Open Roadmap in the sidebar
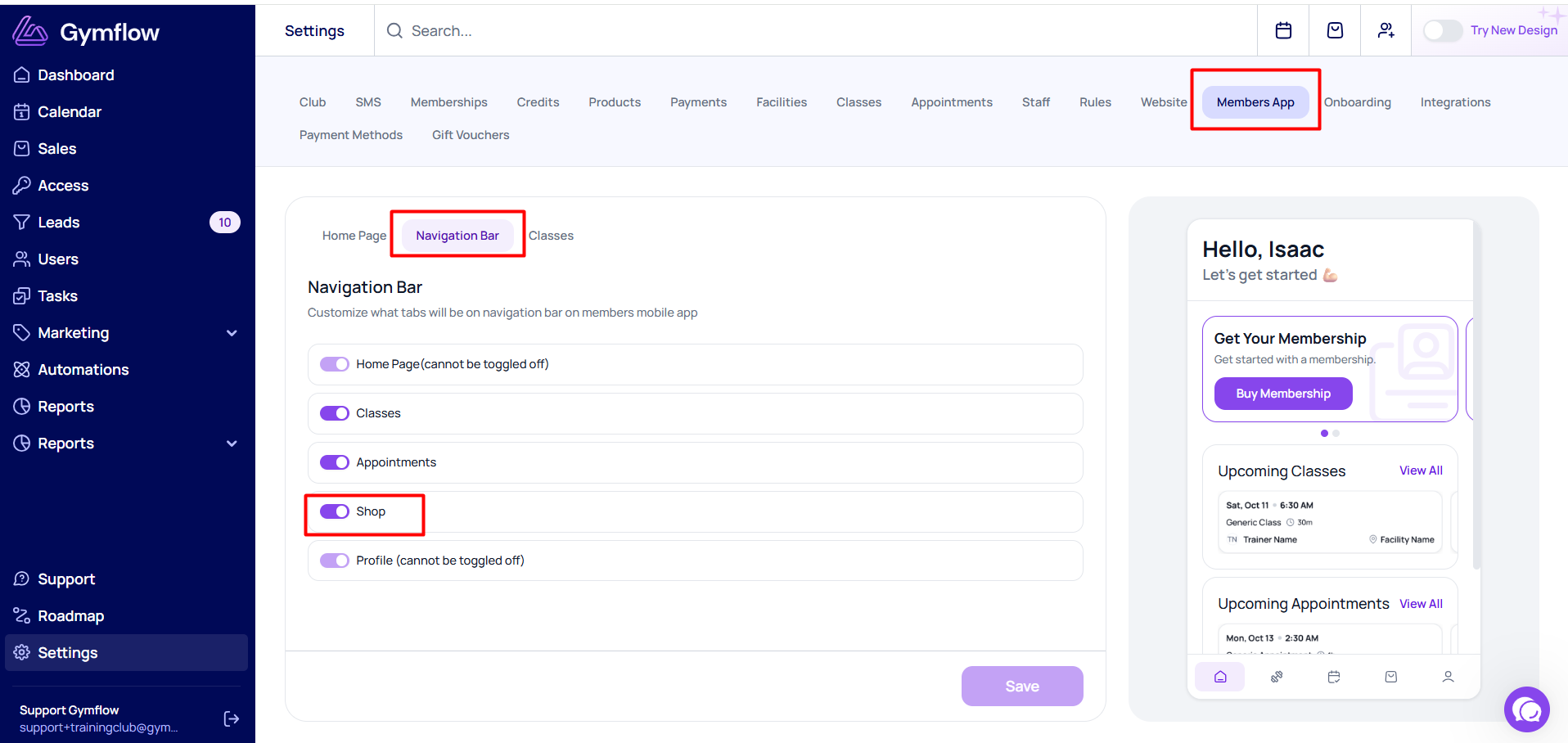This screenshot has height=743, width=1568. (x=70, y=616)
